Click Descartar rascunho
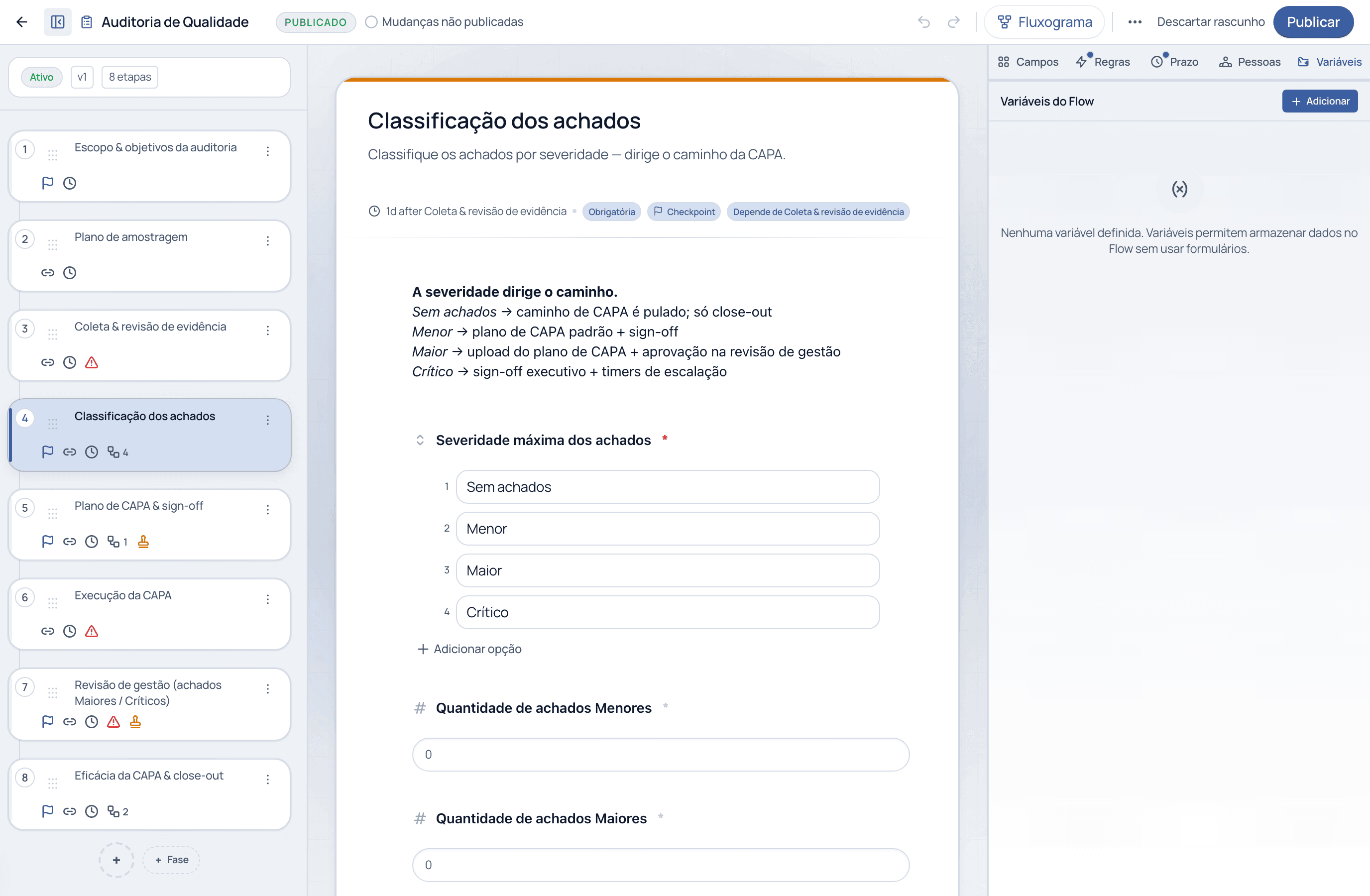The width and height of the screenshot is (1370, 896). point(1211,22)
